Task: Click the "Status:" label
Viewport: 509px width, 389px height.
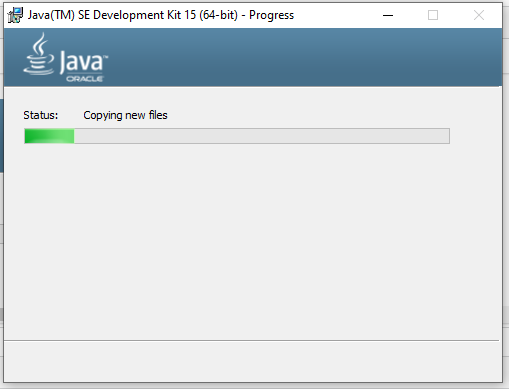Action: point(41,115)
